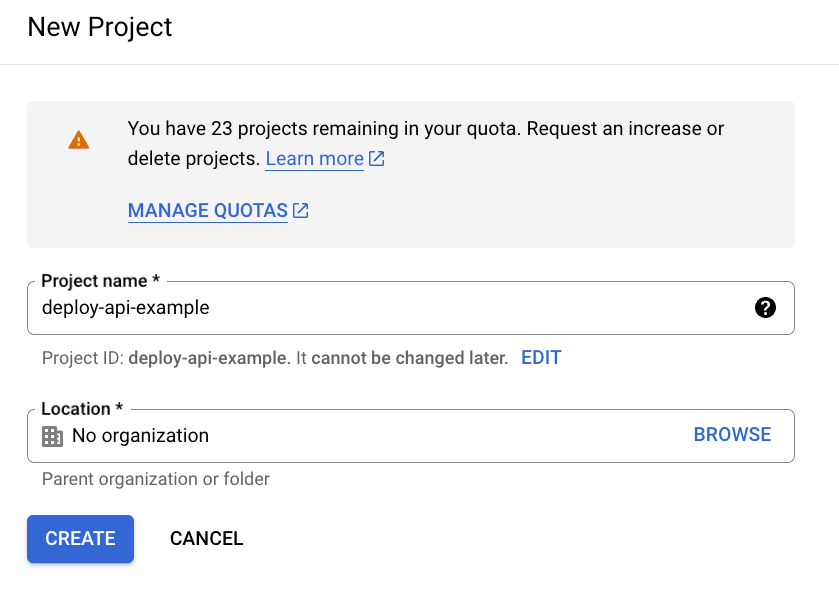Click the 'Parent organization or folder' hint
This screenshot has width=839, height=593.
pos(156,479)
